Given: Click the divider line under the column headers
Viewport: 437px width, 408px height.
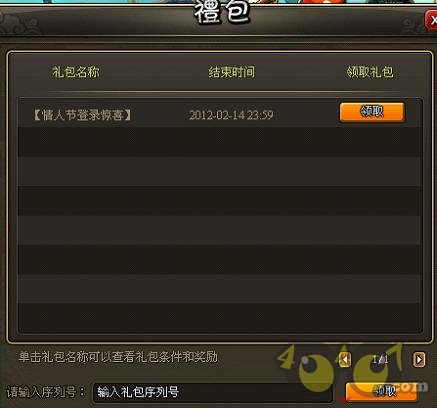Looking at the screenshot, I should [x=224, y=91].
